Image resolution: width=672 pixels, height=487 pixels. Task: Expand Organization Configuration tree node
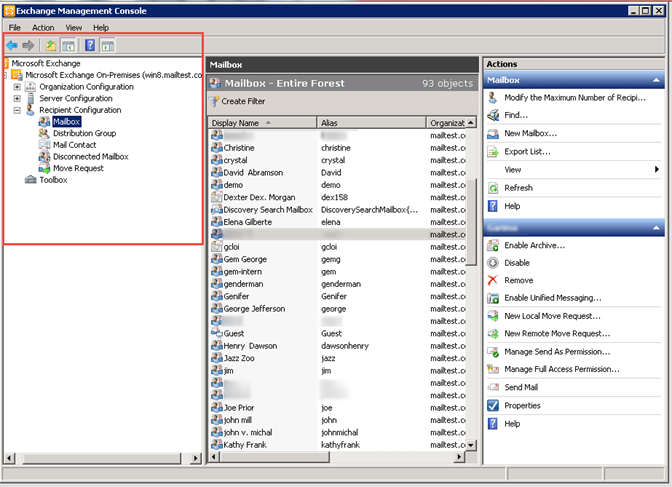tap(17, 87)
